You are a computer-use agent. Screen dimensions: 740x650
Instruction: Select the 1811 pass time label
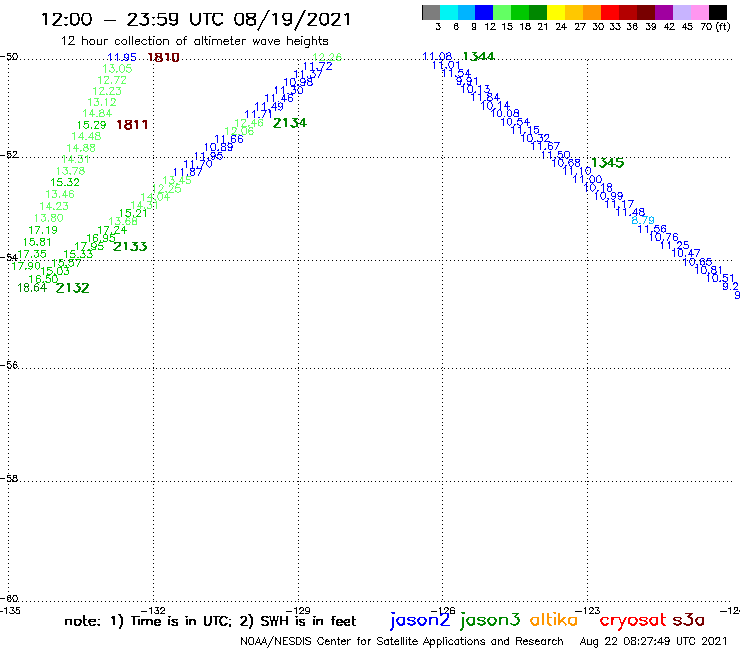[132, 125]
